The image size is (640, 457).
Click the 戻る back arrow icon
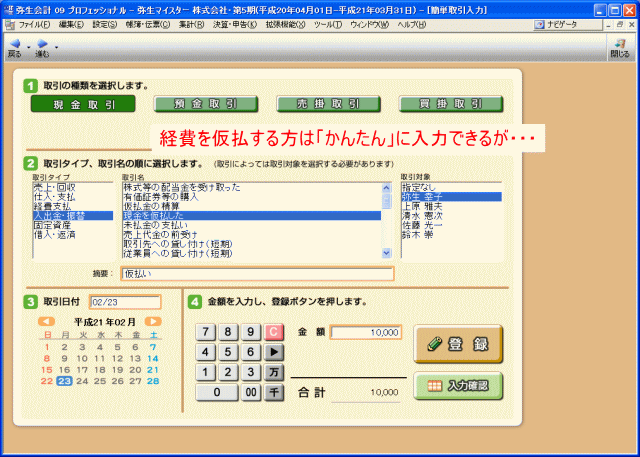(x=15, y=43)
